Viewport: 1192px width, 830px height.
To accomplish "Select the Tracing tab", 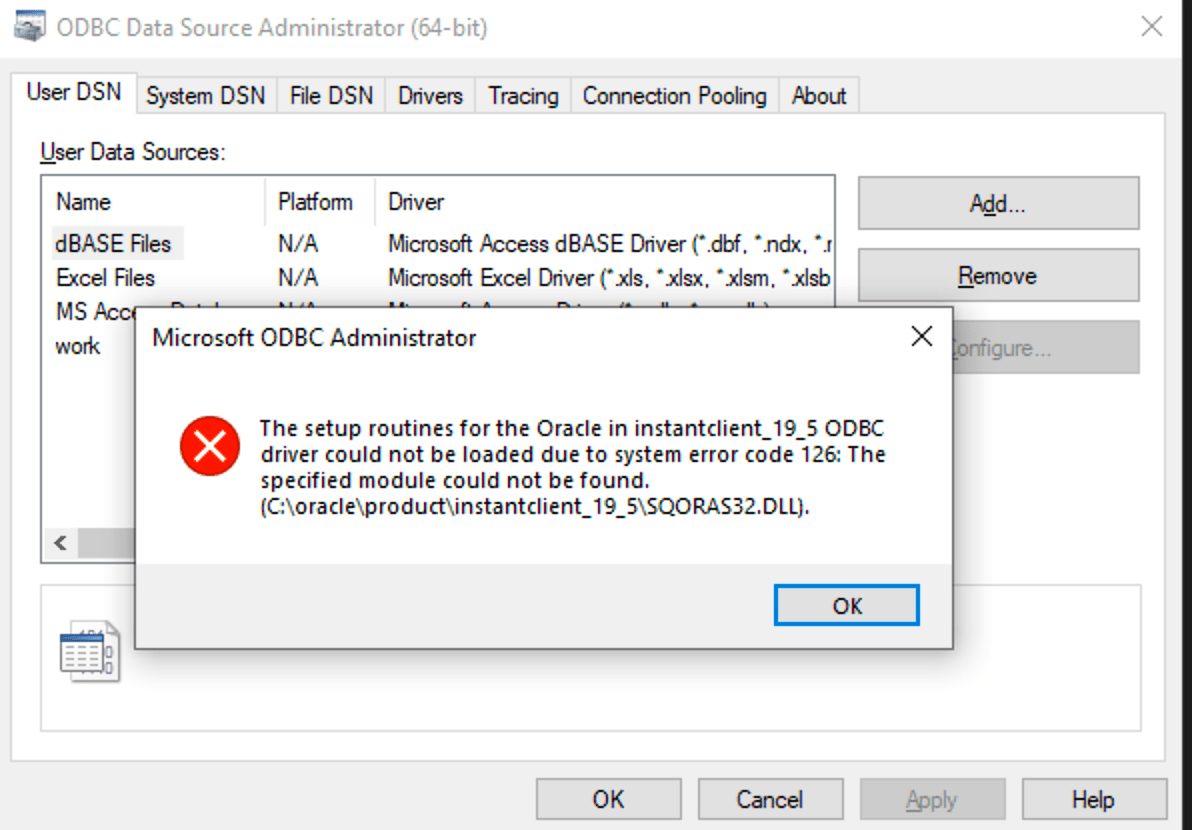I will click(523, 96).
